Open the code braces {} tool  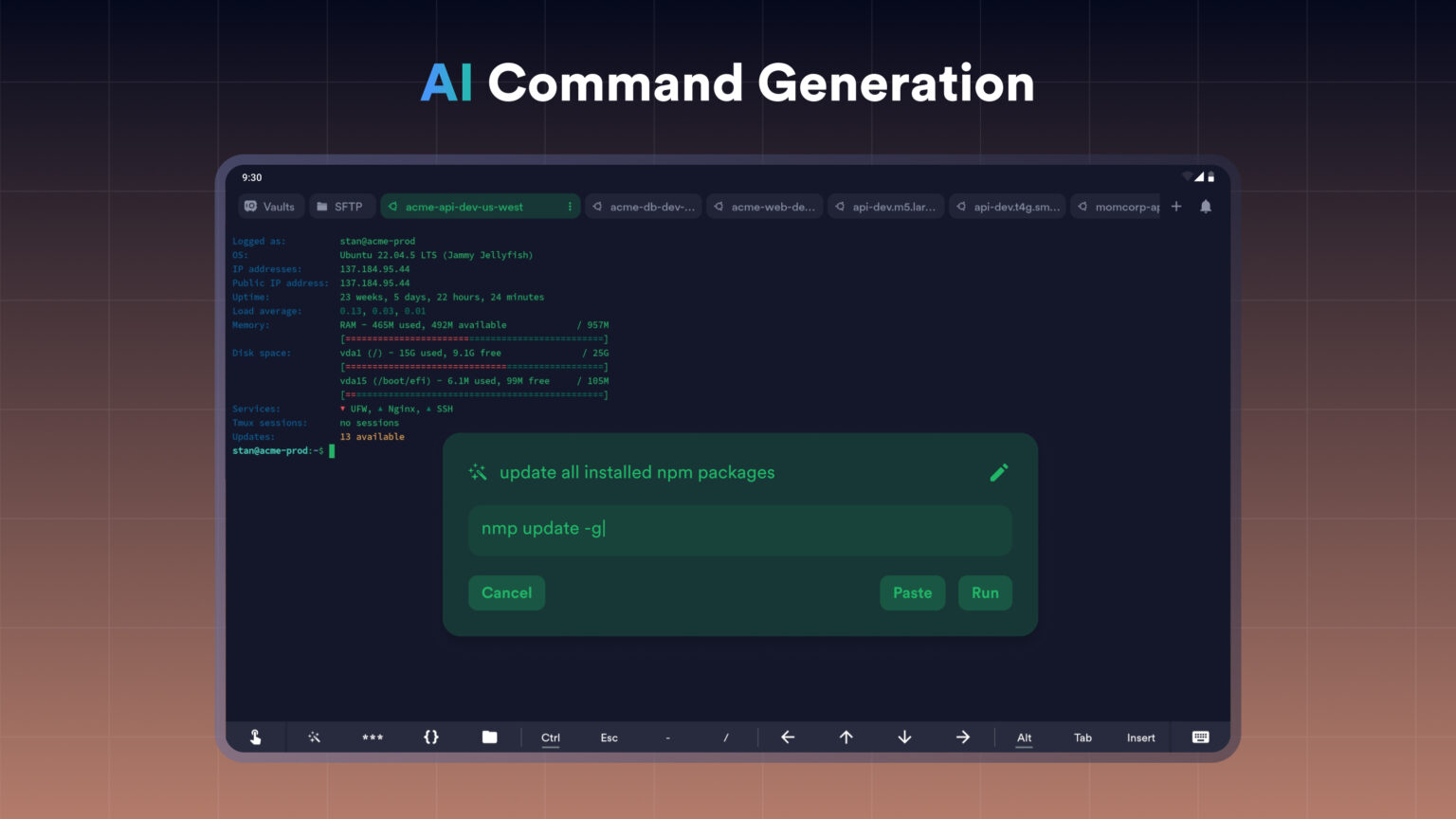point(432,737)
